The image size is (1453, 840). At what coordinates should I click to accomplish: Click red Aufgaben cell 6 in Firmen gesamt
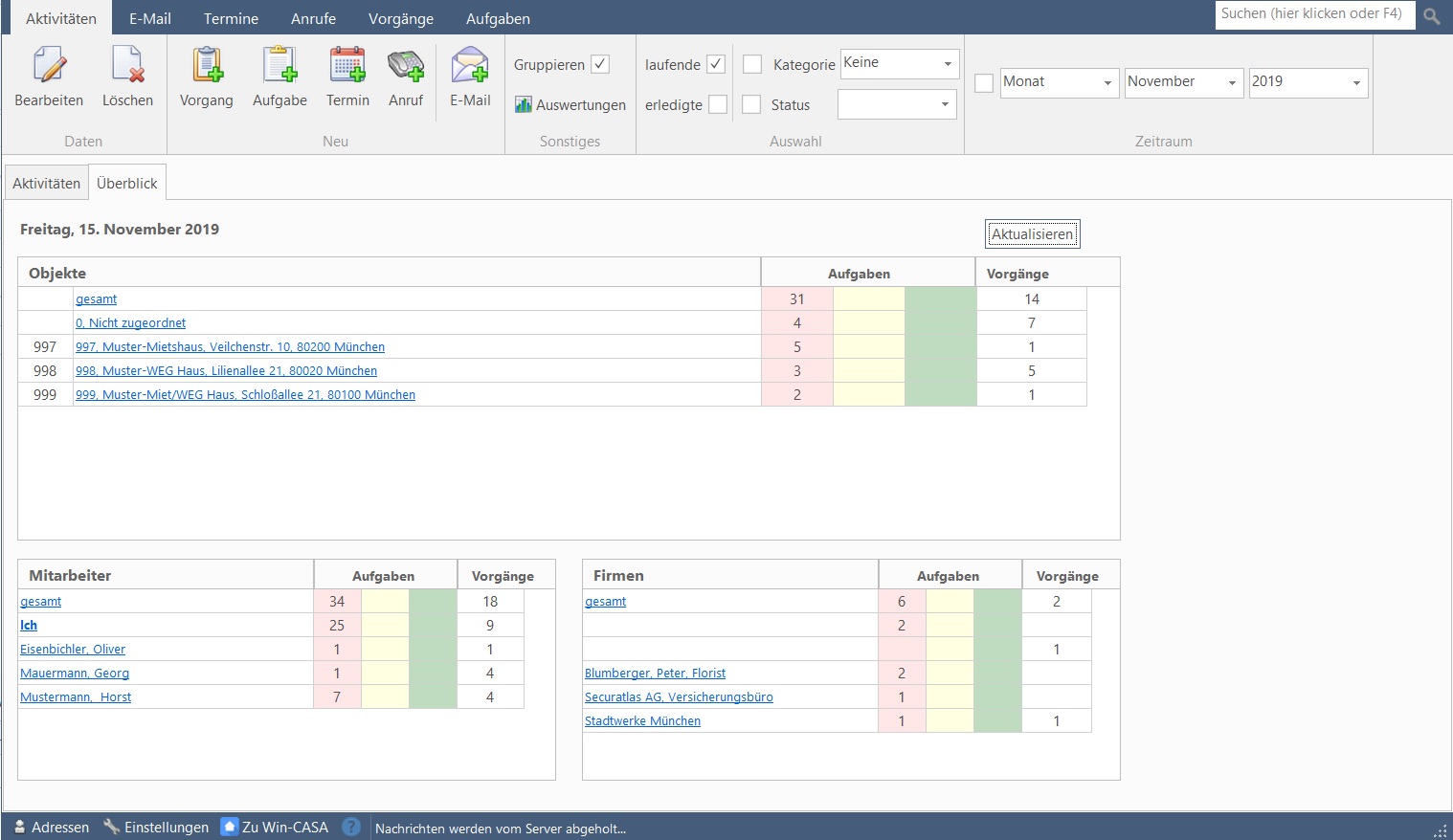tap(902, 602)
